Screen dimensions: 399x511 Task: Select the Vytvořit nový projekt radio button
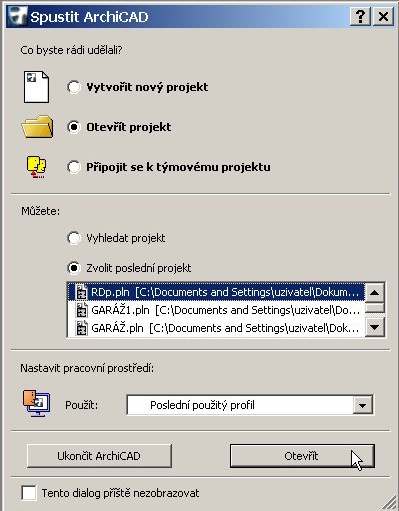[x=74, y=87]
